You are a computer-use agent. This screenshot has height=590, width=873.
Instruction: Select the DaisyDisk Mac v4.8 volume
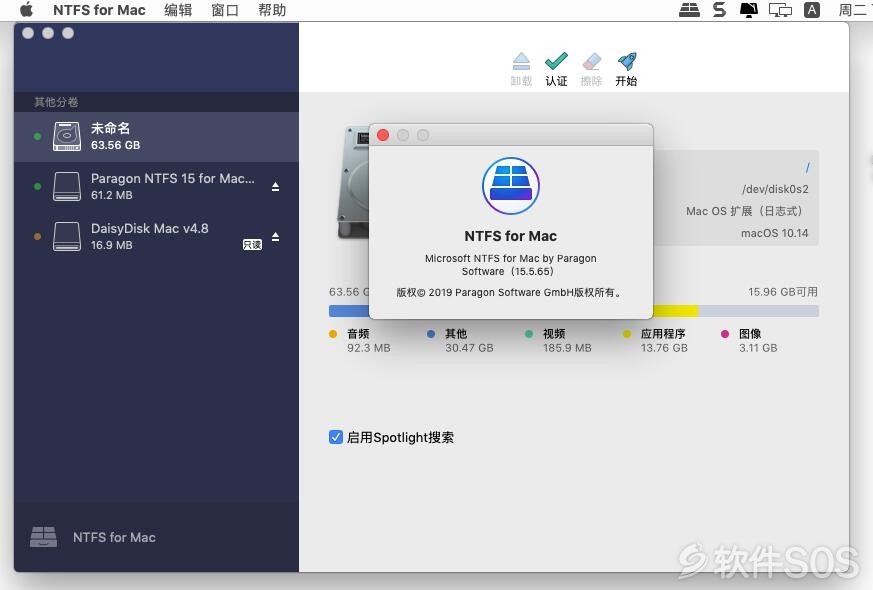(x=156, y=237)
